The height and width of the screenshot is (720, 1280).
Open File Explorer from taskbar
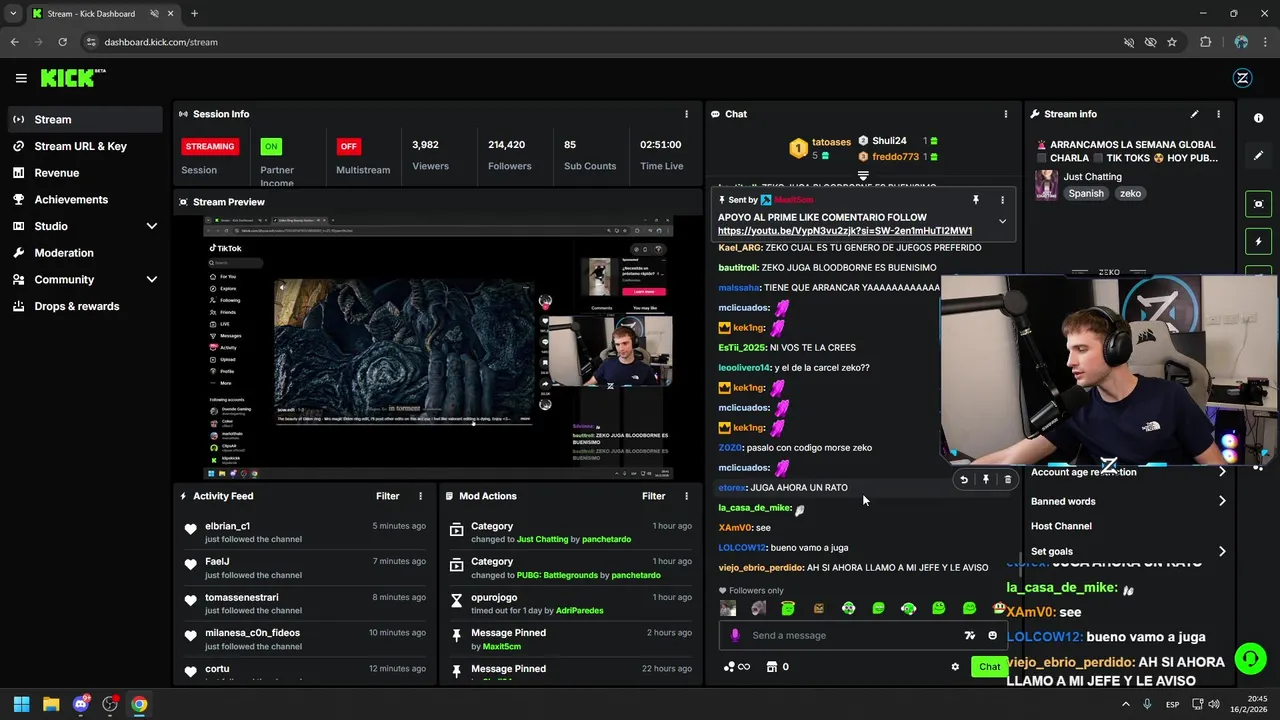51,704
